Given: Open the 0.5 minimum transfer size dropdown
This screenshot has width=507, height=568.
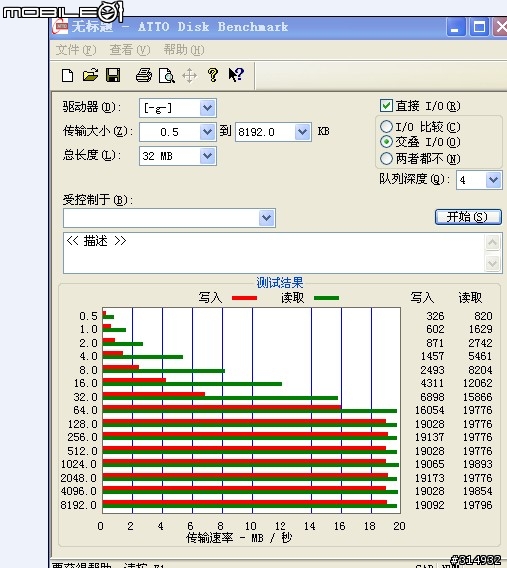Looking at the screenshot, I should pyautogui.click(x=208, y=132).
